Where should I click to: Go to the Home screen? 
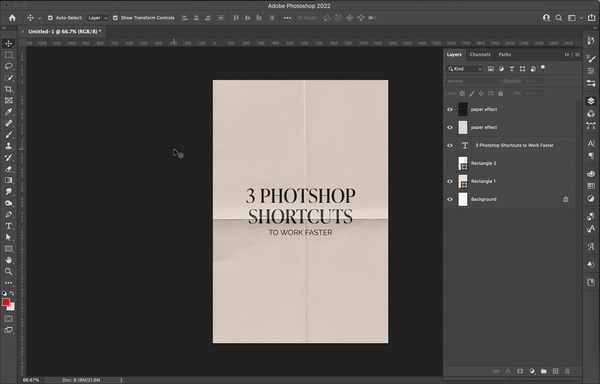point(12,18)
